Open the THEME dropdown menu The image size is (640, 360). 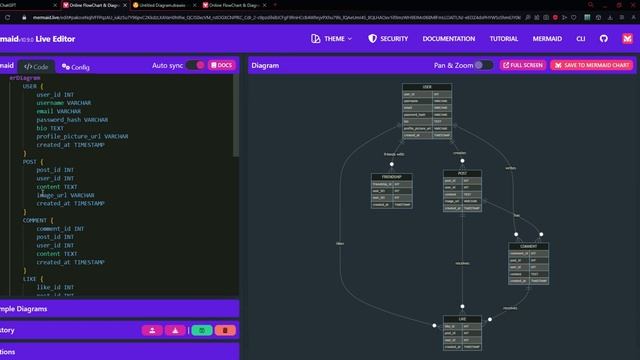[331, 39]
